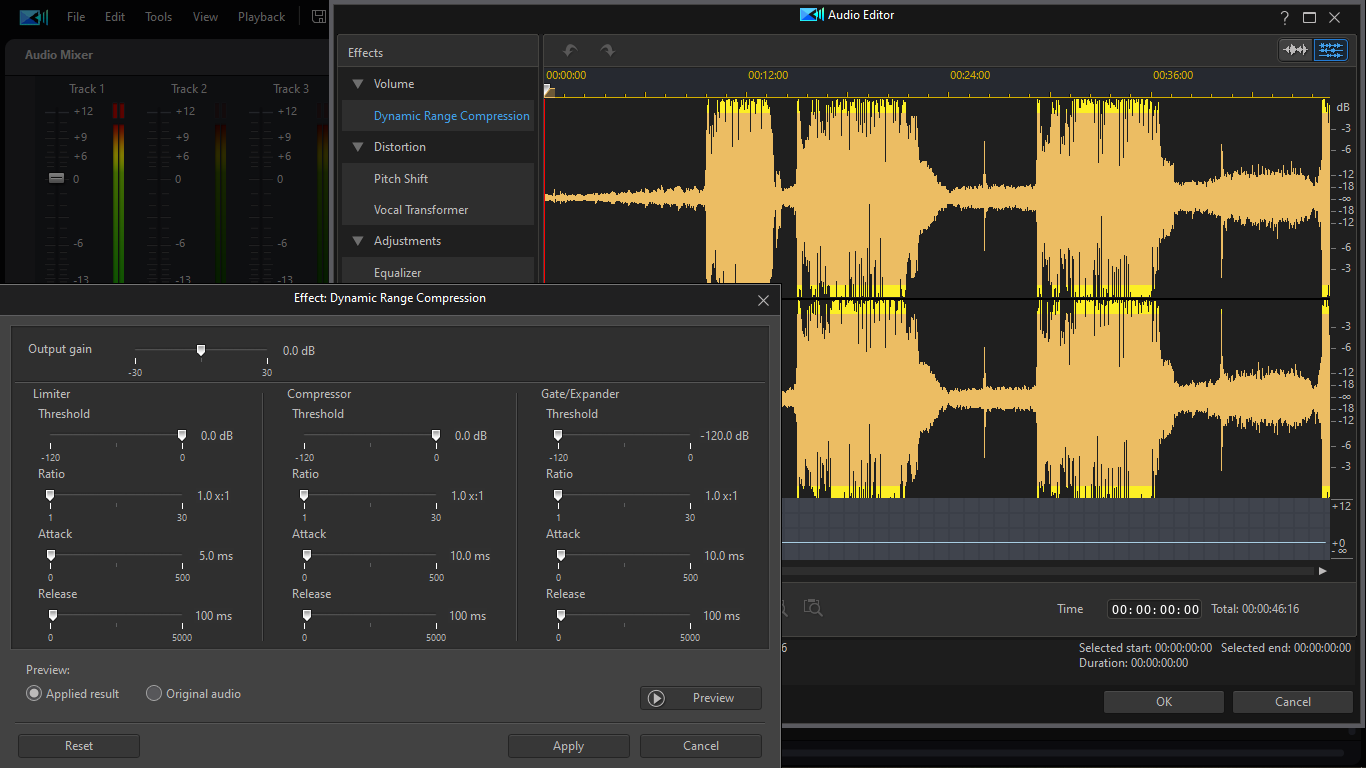Click the undo arrow in Audio Editor toolbar
Screen dimensions: 1366x768
pyautogui.click(x=570, y=50)
